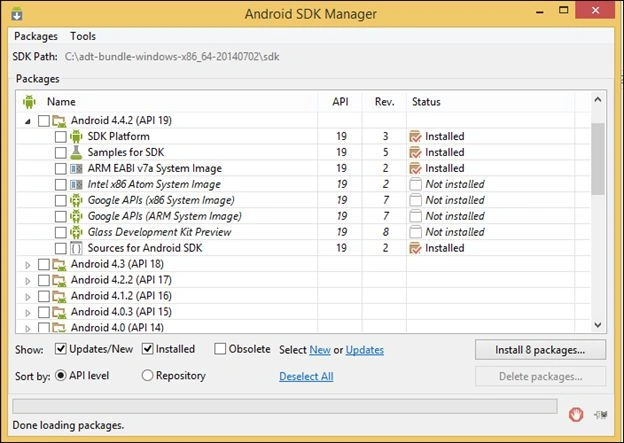The width and height of the screenshot is (624, 443).
Task: Click the package list scrollbar thumb
Action: coord(597,159)
